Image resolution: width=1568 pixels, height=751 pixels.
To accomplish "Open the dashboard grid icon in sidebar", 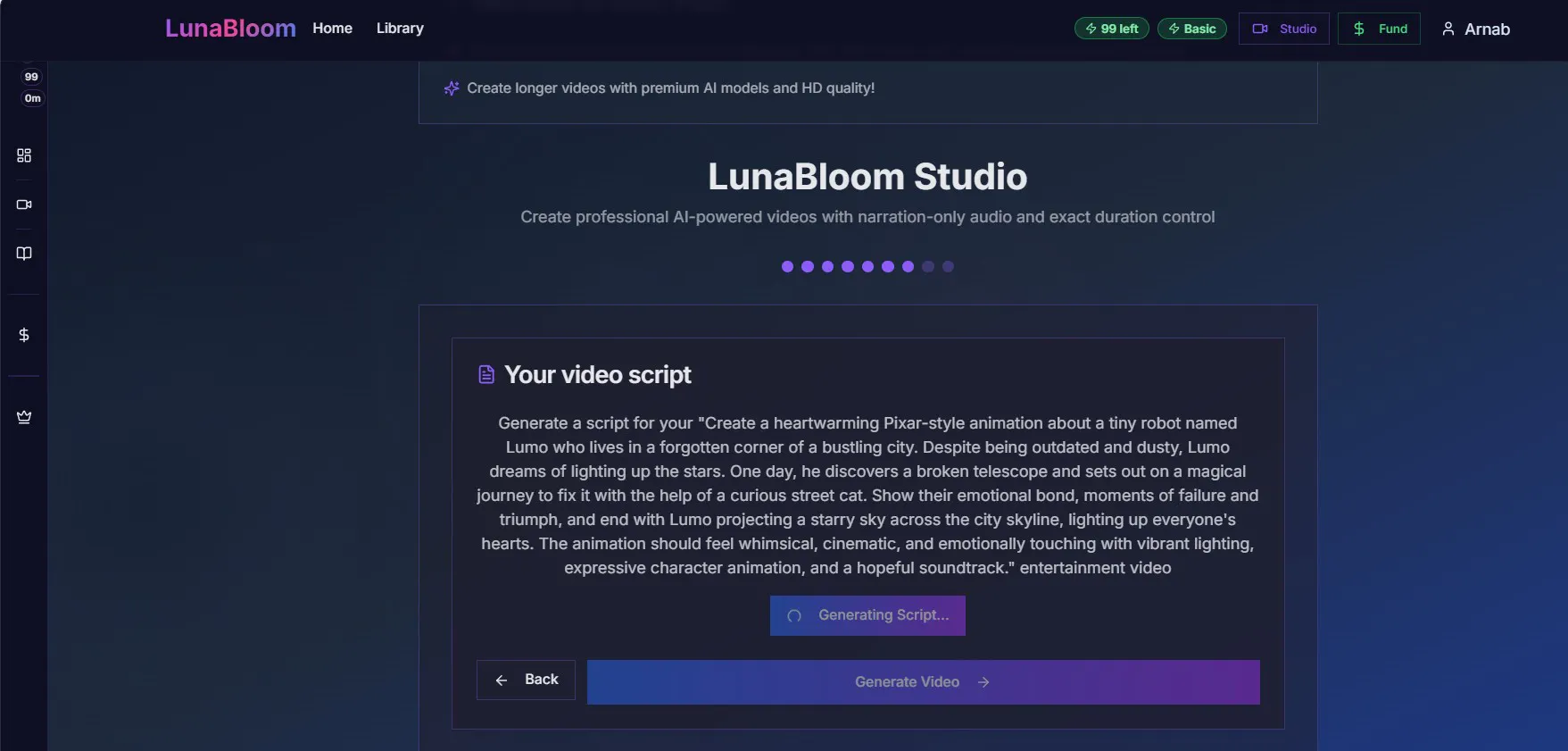I will coord(24,155).
